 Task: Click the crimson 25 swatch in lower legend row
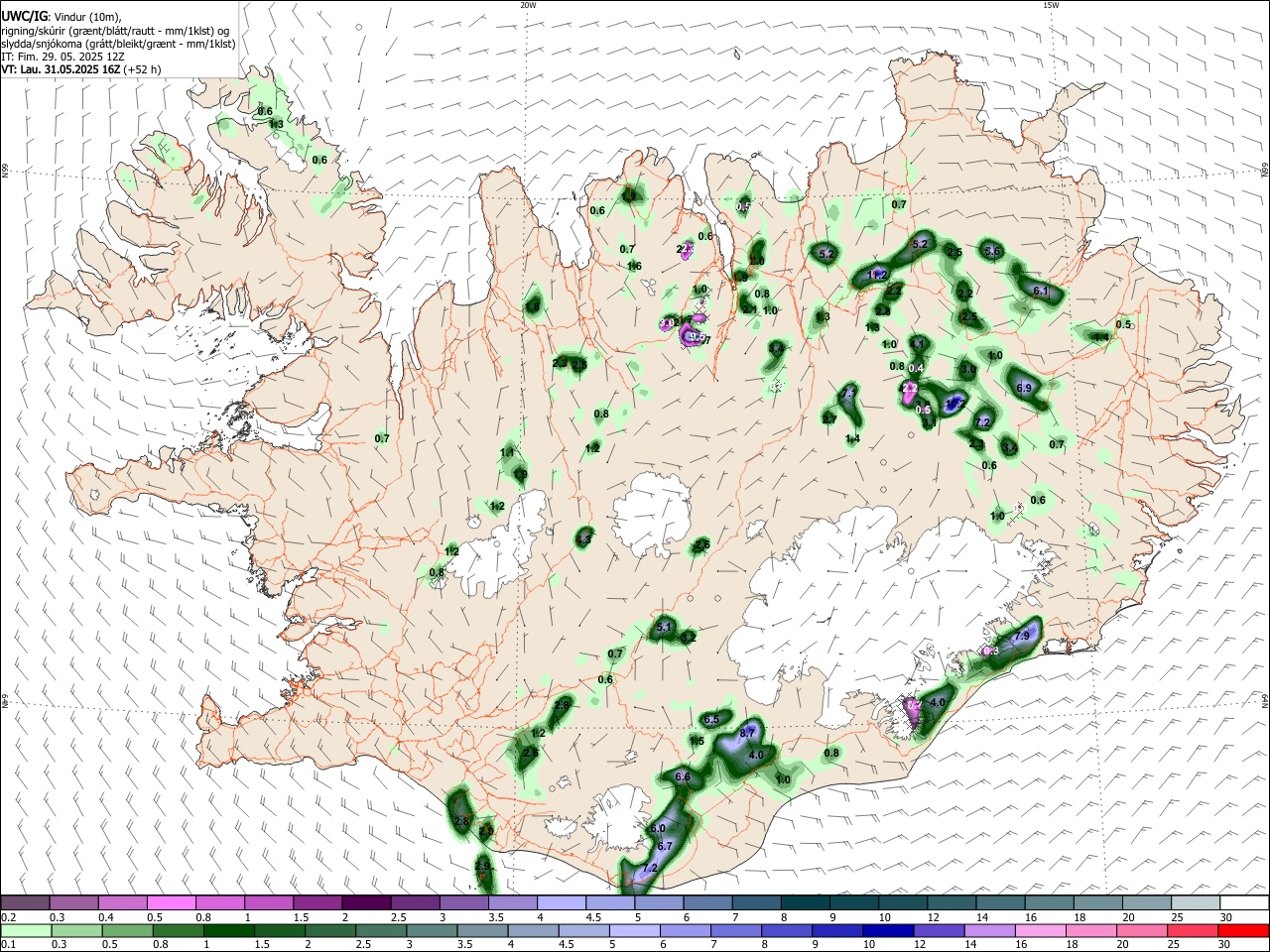pyautogui.click(x=1192, y=930)
